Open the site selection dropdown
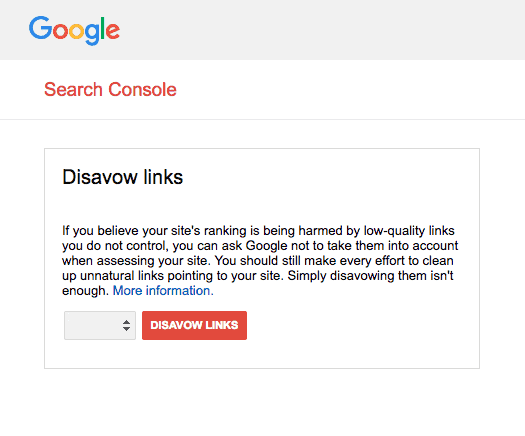Image resolution: width=525 pixels, height=436 pixels. click(x=100, y=325)
